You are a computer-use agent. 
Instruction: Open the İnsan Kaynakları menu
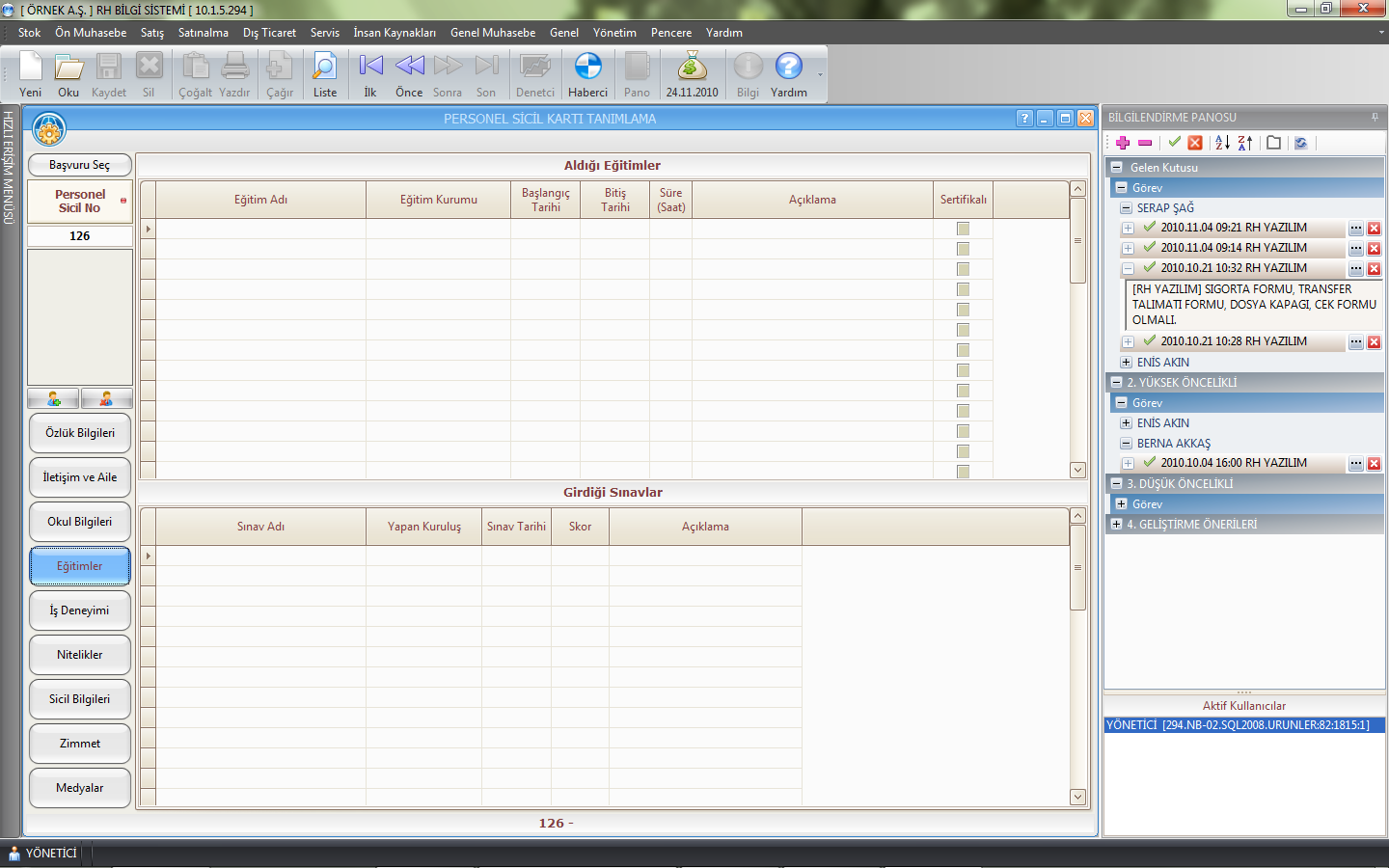coord(394,33)
